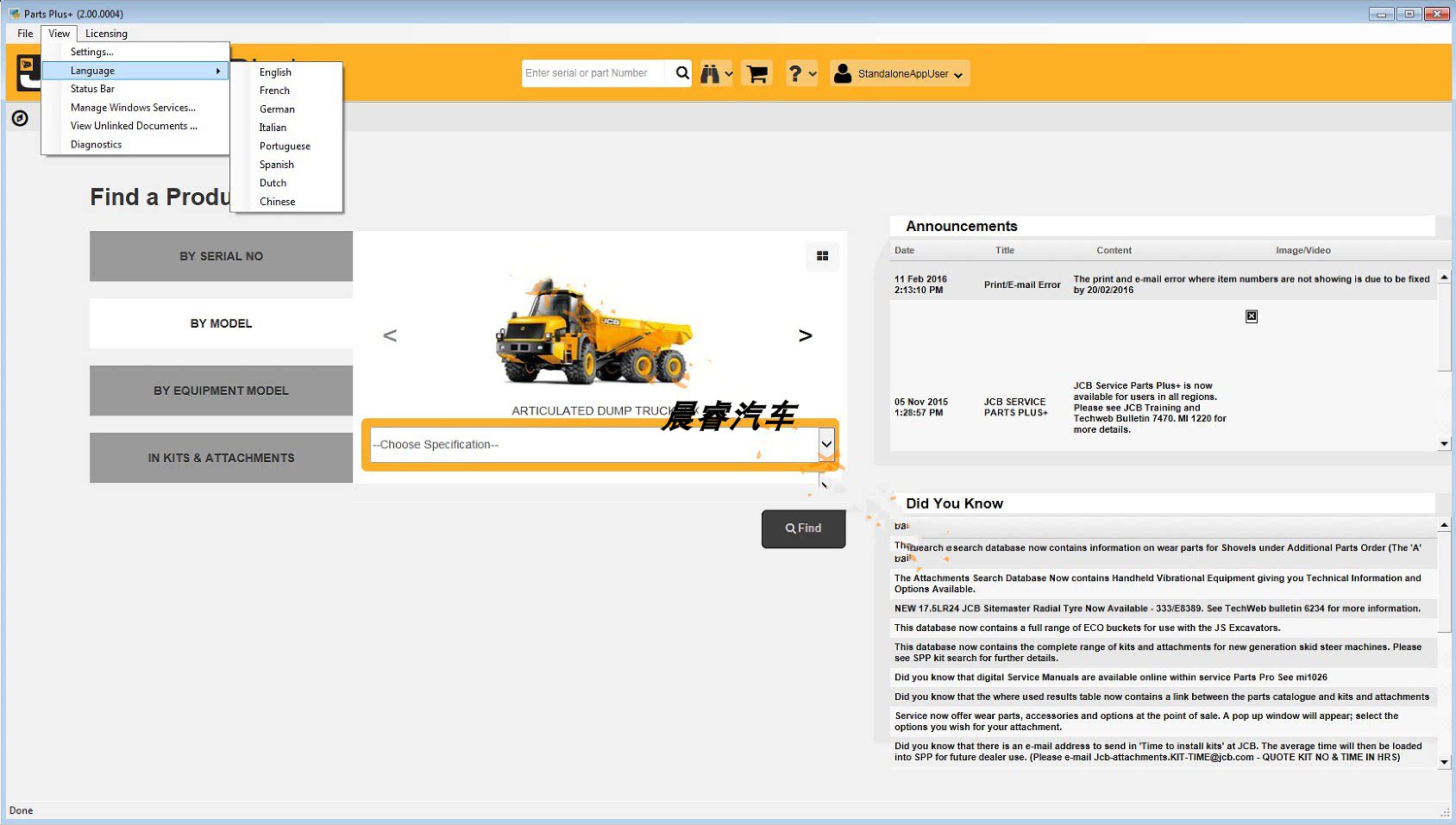Click the 11 Feb 2016 announcement date
The height and width of the screenshot is (825, 1456).
pos(920,284)
